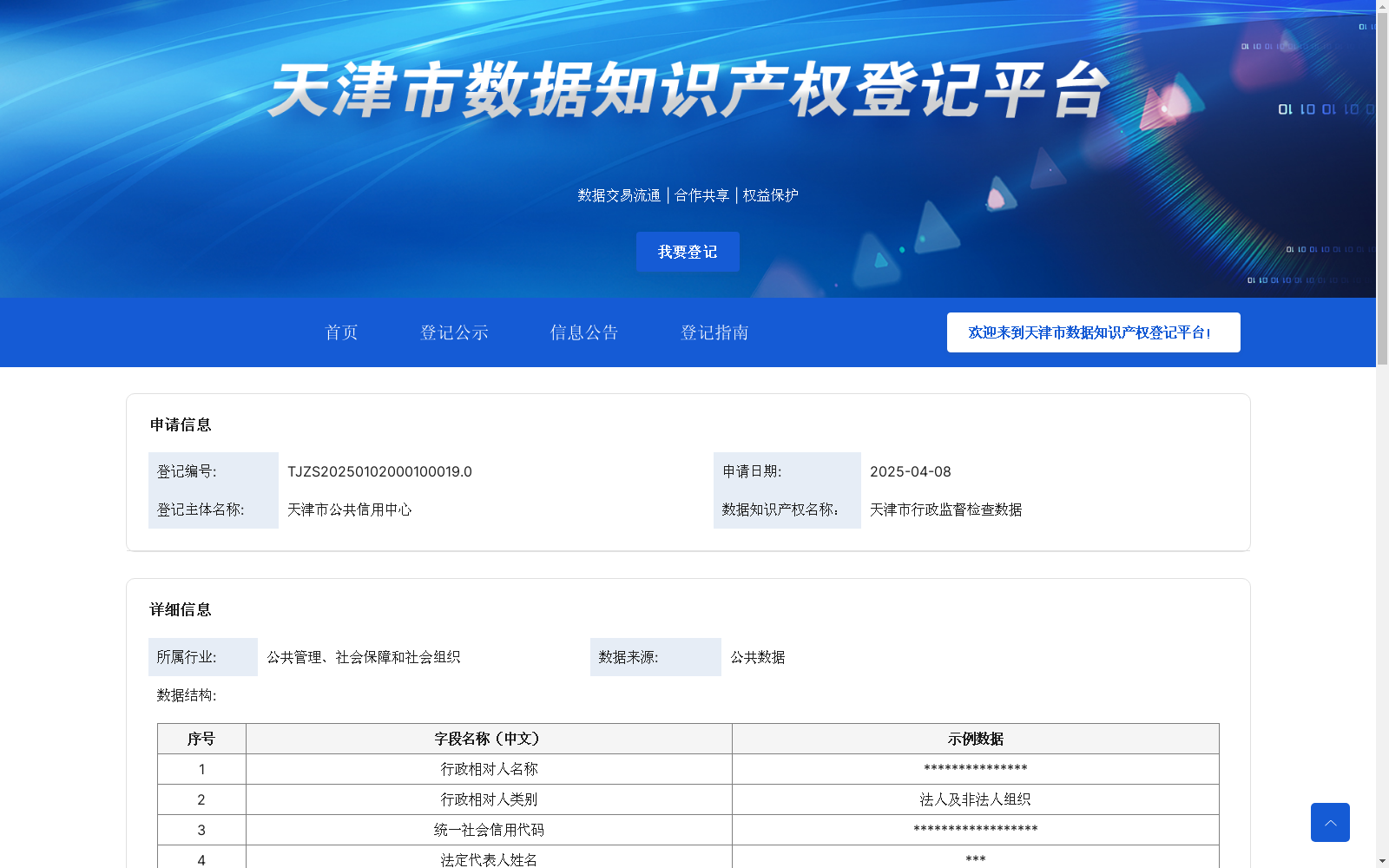The height and width of the screenshot is (868, 1389).
Task: Click the 申请信息 section heading
Action: [181, 424]
